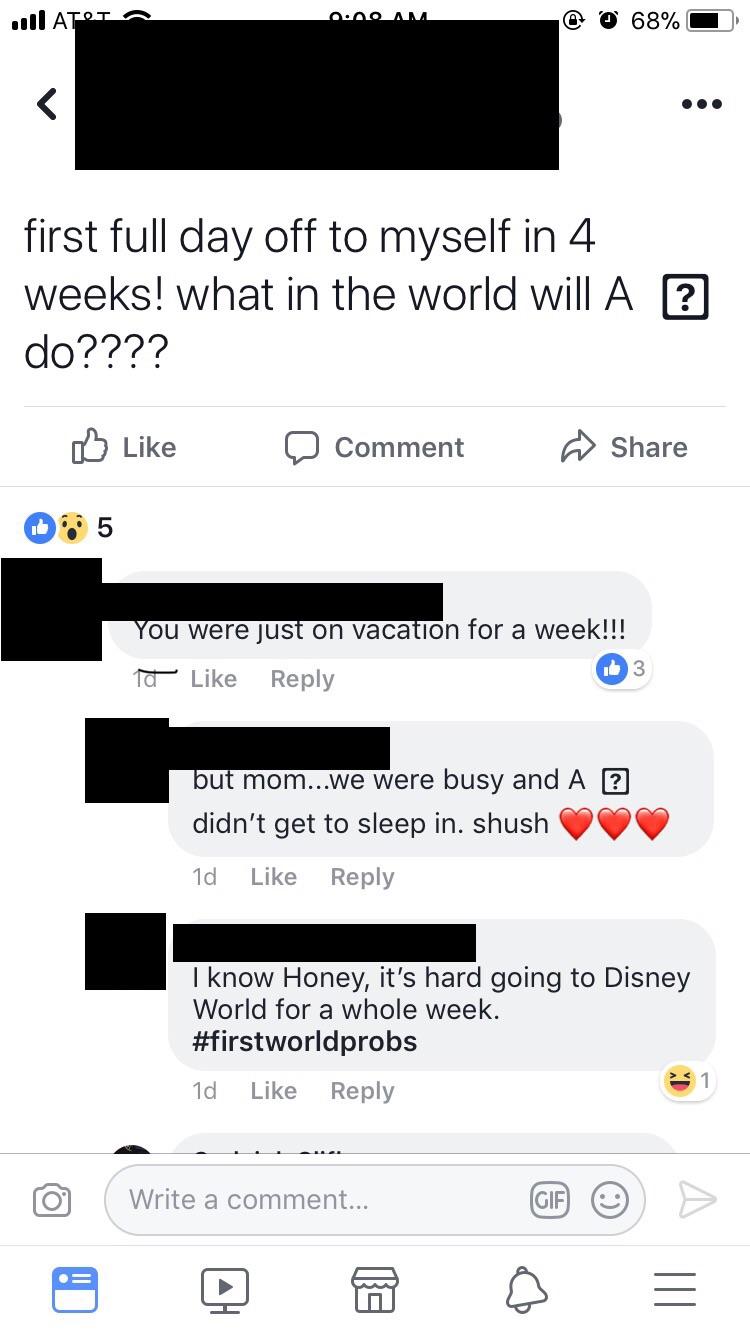The width and height of the screenshot is (750, 1334).
Task: Open the emoji smiley picker
Action: click(610, 1199)
